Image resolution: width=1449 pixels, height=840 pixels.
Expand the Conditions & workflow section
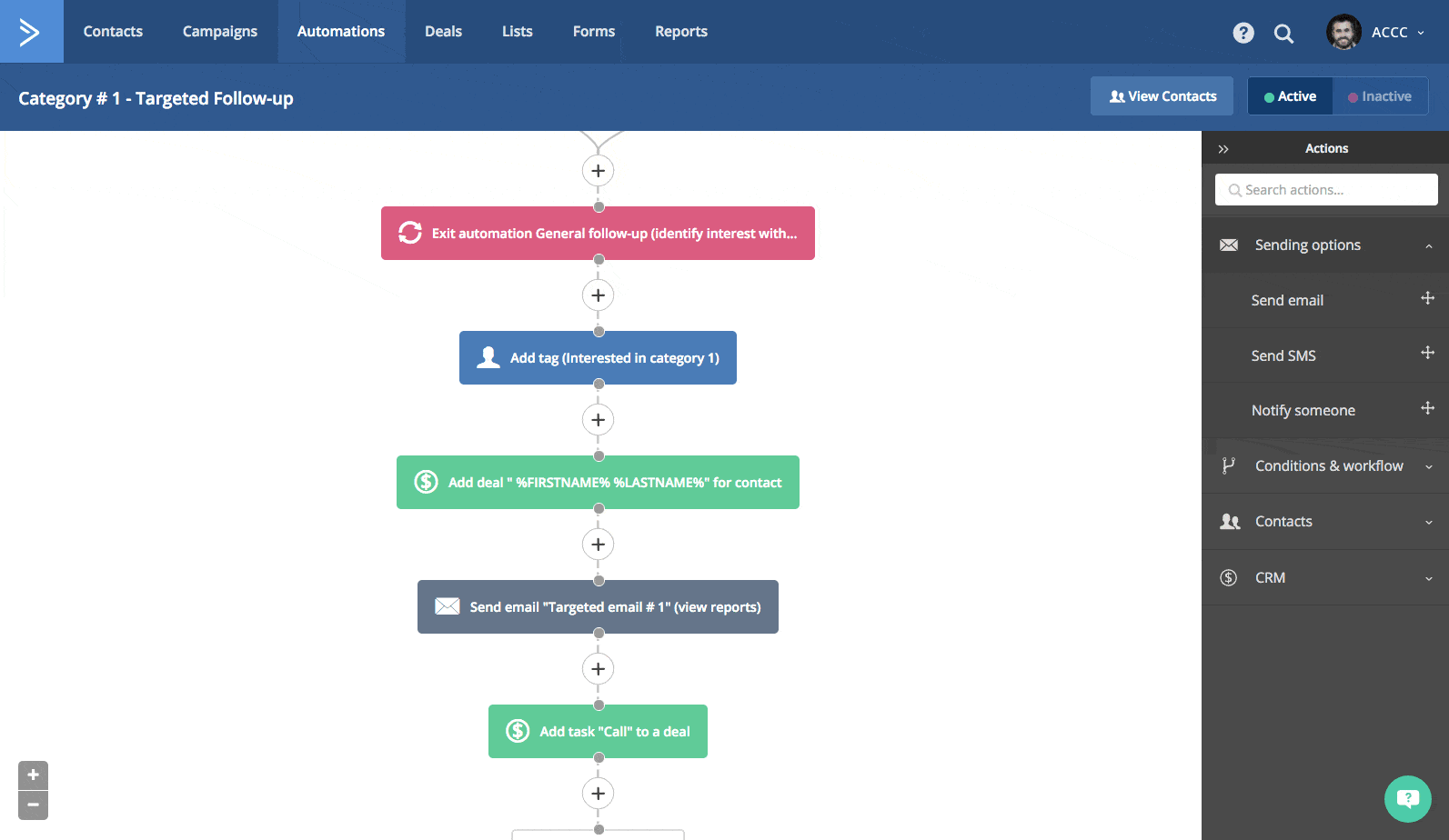click(x=1428, y=466)
